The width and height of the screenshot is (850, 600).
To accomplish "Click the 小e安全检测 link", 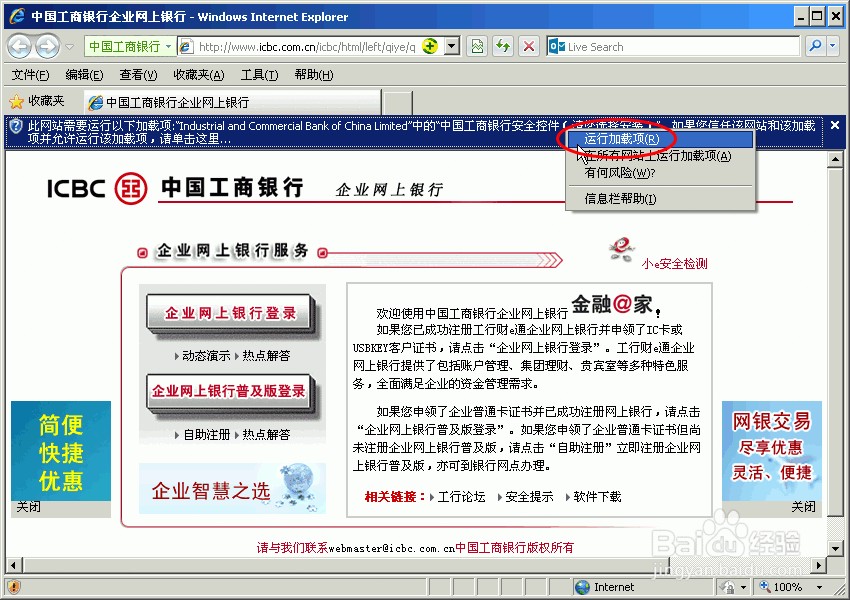I will (x=674, y=264).
